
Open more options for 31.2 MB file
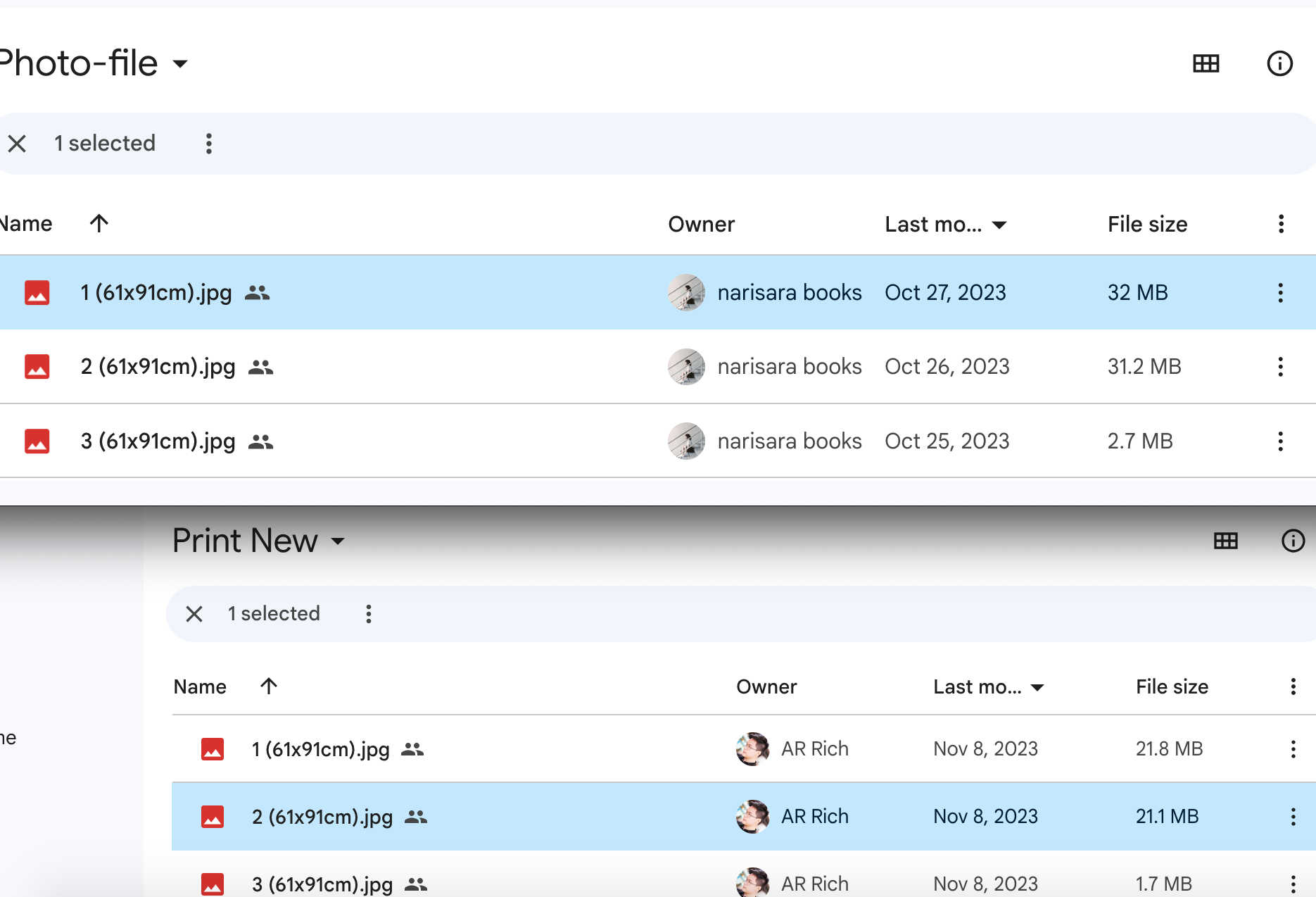point(1280,367)
